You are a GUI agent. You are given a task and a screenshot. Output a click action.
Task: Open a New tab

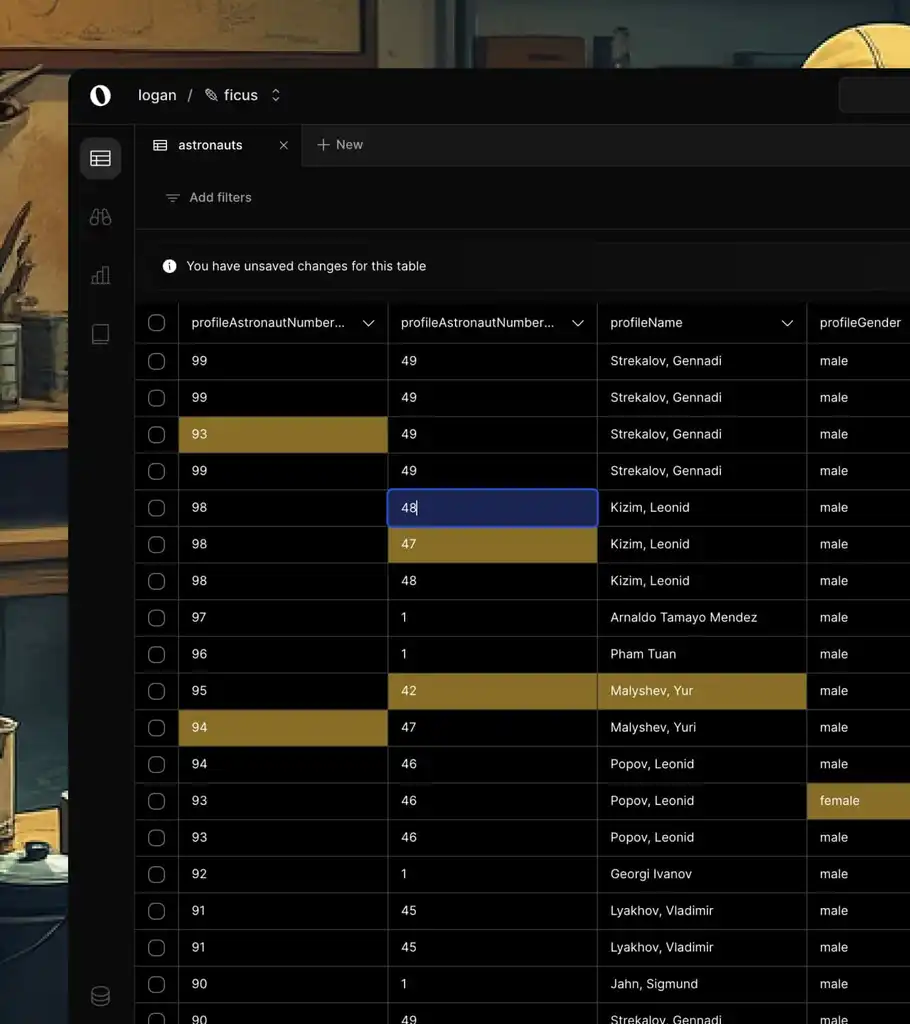340,145
